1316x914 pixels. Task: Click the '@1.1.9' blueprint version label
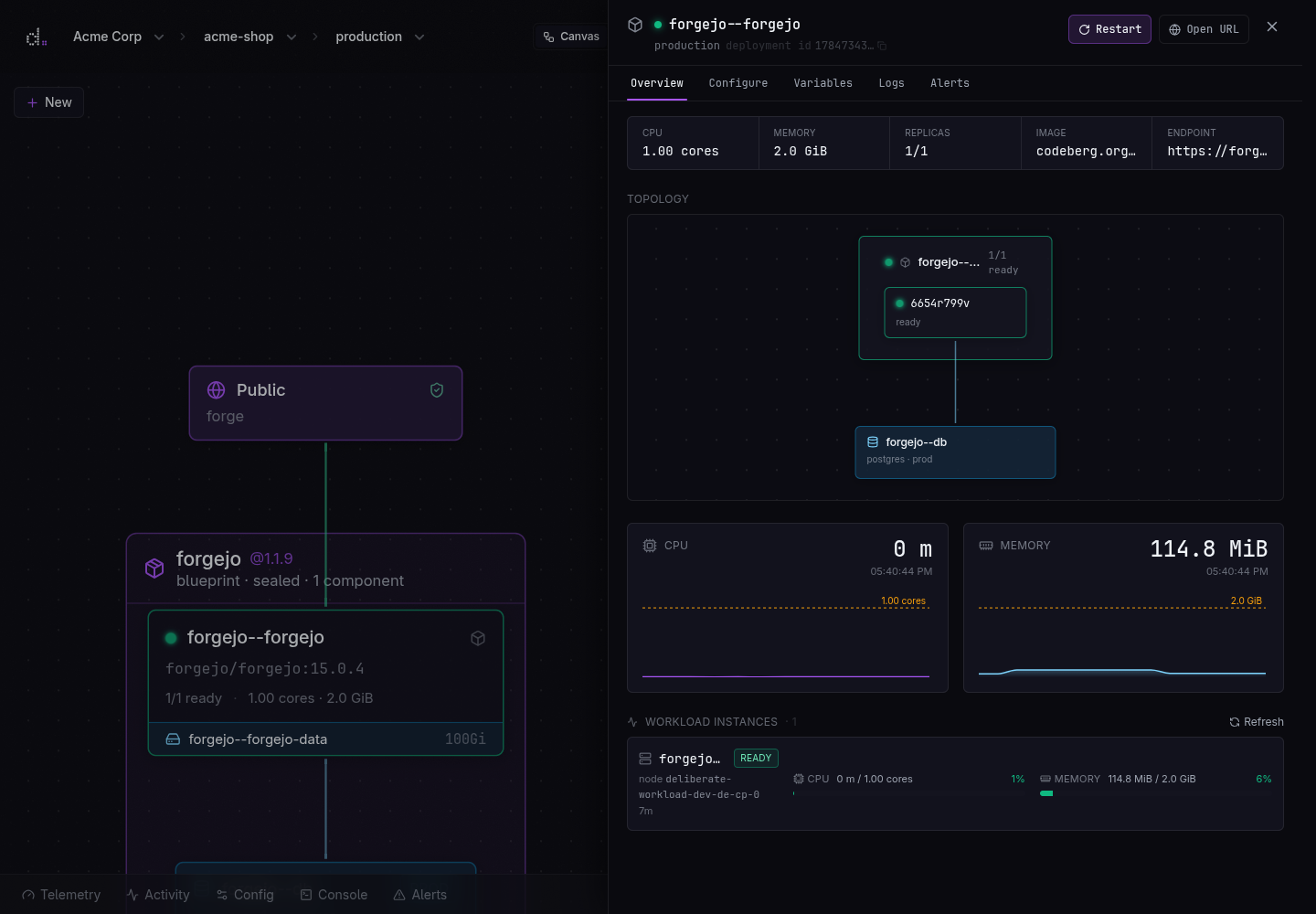click(x=271, y=558)
